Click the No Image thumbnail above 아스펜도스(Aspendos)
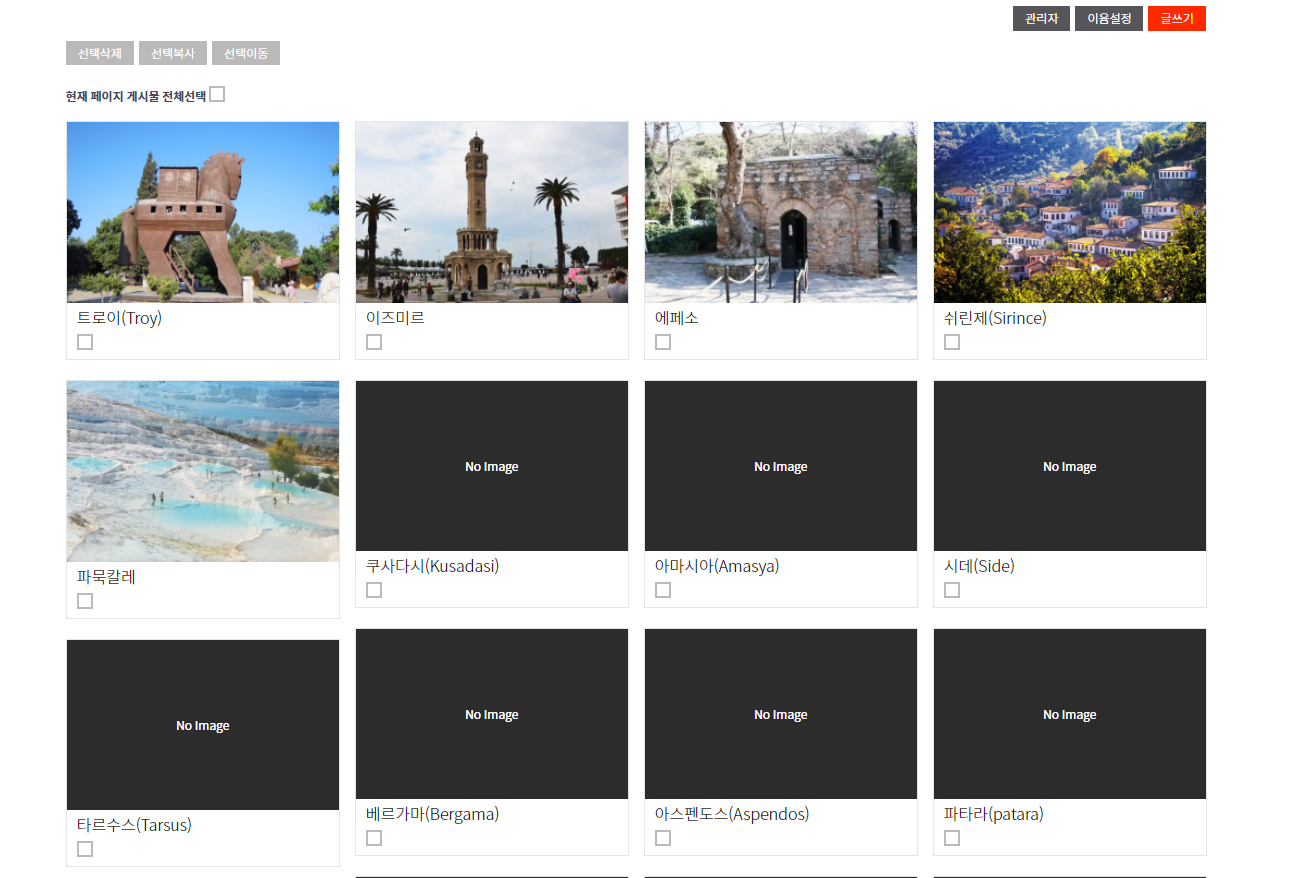The image size is (1304, 878). (x=781, y=714)
